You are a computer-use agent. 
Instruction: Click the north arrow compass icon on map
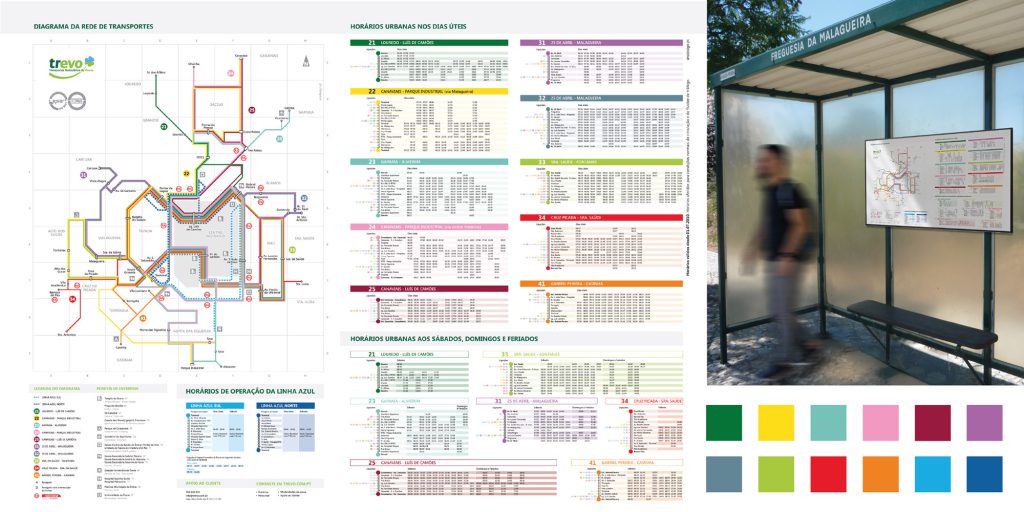click(x=306, y=62)
